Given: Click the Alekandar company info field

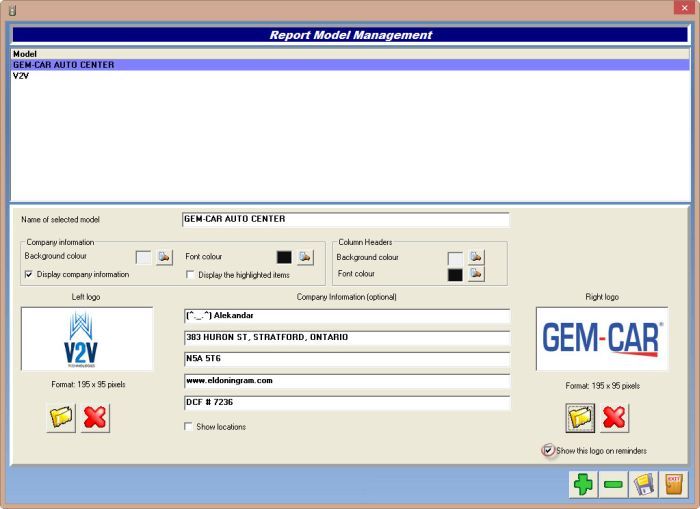Looking at the screenshot, I should [347, 316].
